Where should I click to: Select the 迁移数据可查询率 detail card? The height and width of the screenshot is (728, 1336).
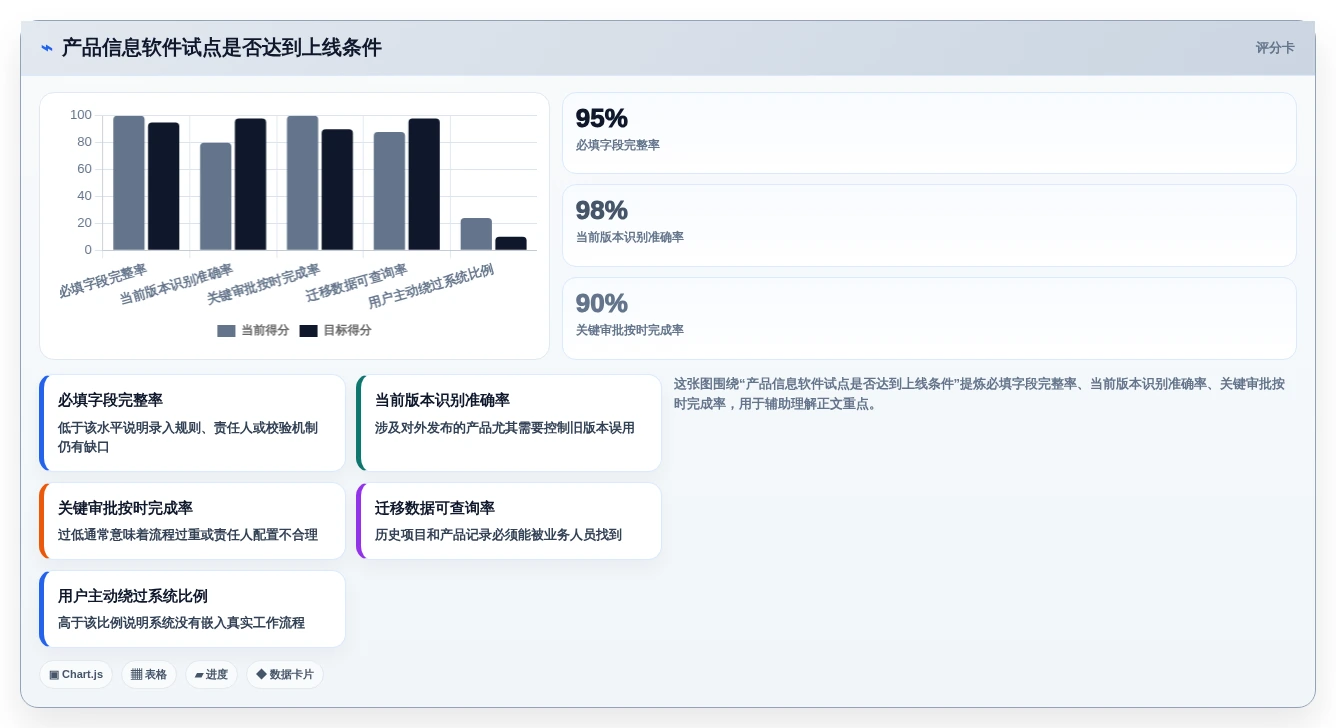509,521
